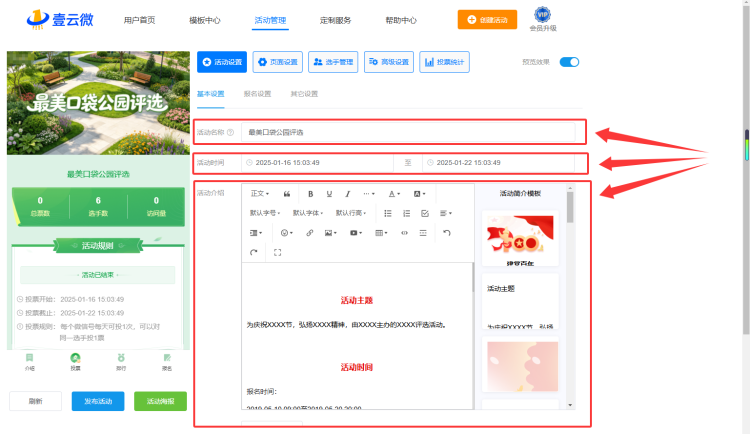This screenshot has width=750, height=434.
Task: Click the 活动设置 button
Action: (x=222, y=62)
